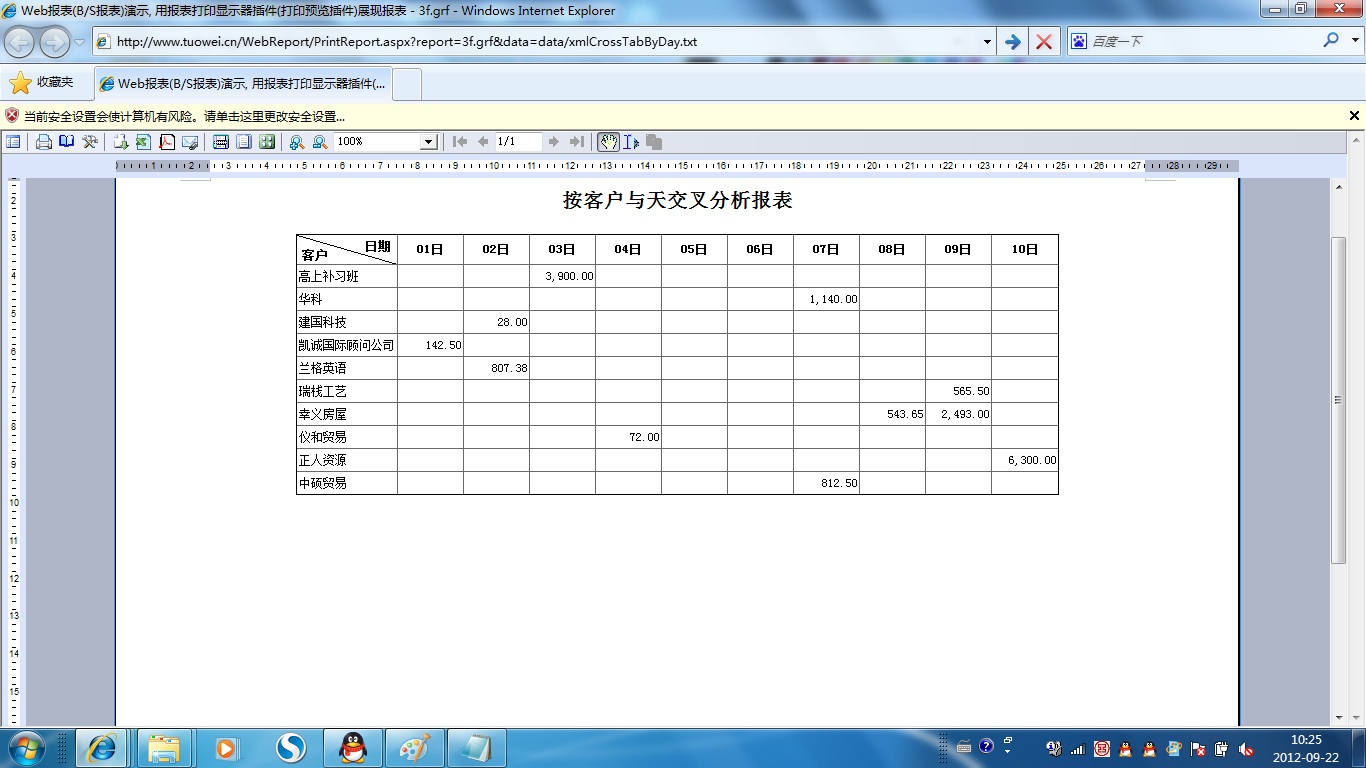Open the bookmark book icon in toolbar
This screenshot has width=1366, height=768.
(x=67, y=142)
